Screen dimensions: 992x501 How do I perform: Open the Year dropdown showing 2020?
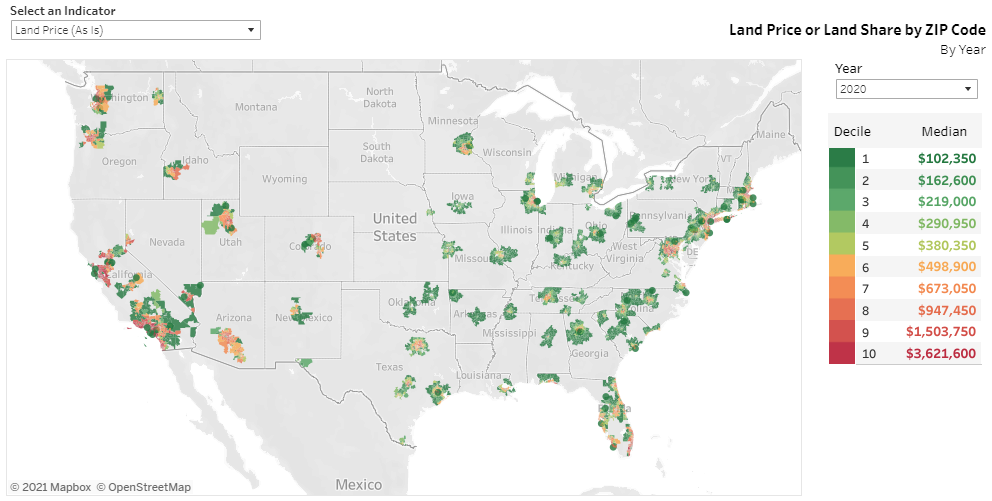(907, 89)
